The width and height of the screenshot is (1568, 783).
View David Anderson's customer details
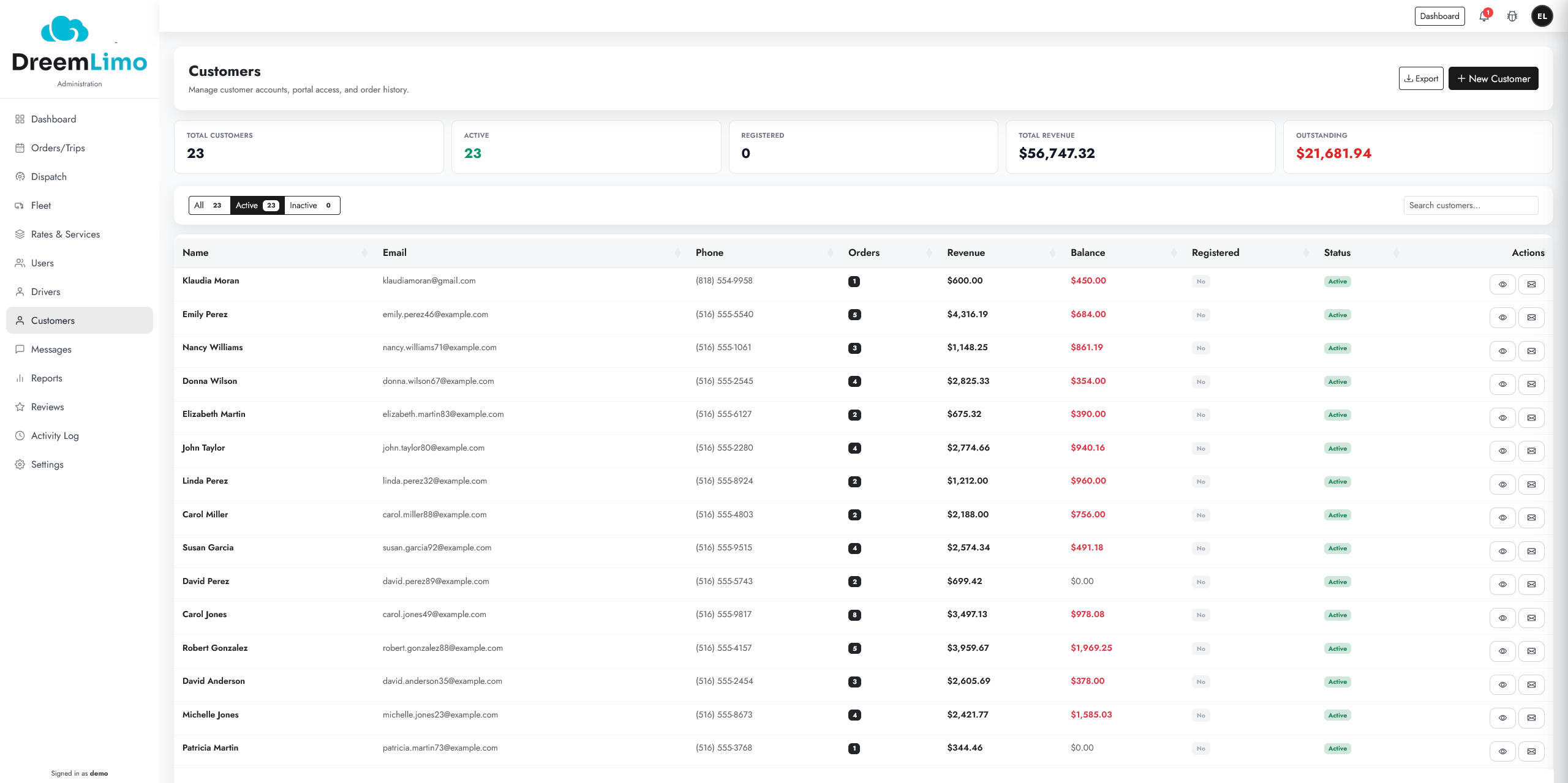1502,684
